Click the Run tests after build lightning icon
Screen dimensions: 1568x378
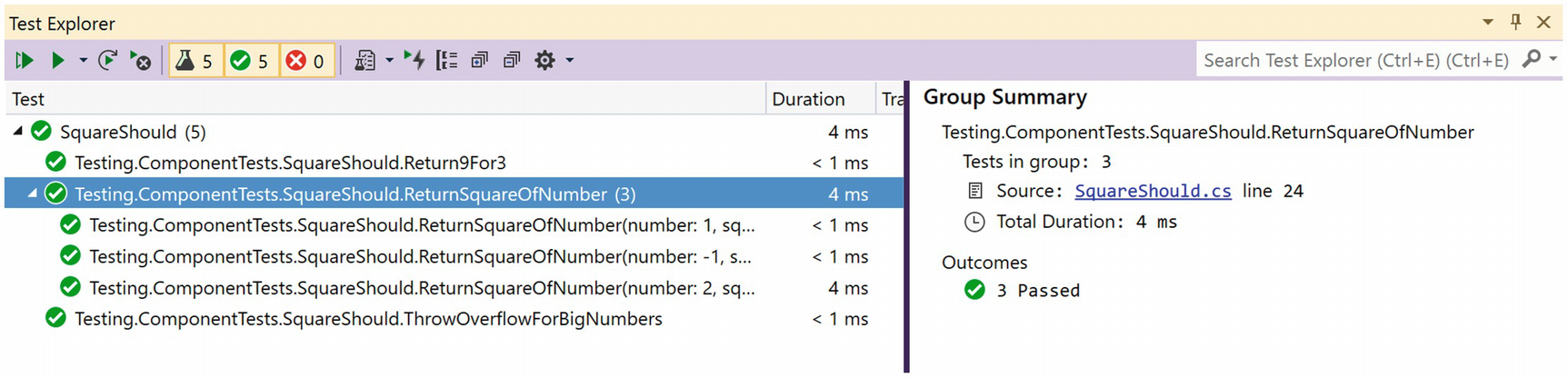tap(414, 61)
